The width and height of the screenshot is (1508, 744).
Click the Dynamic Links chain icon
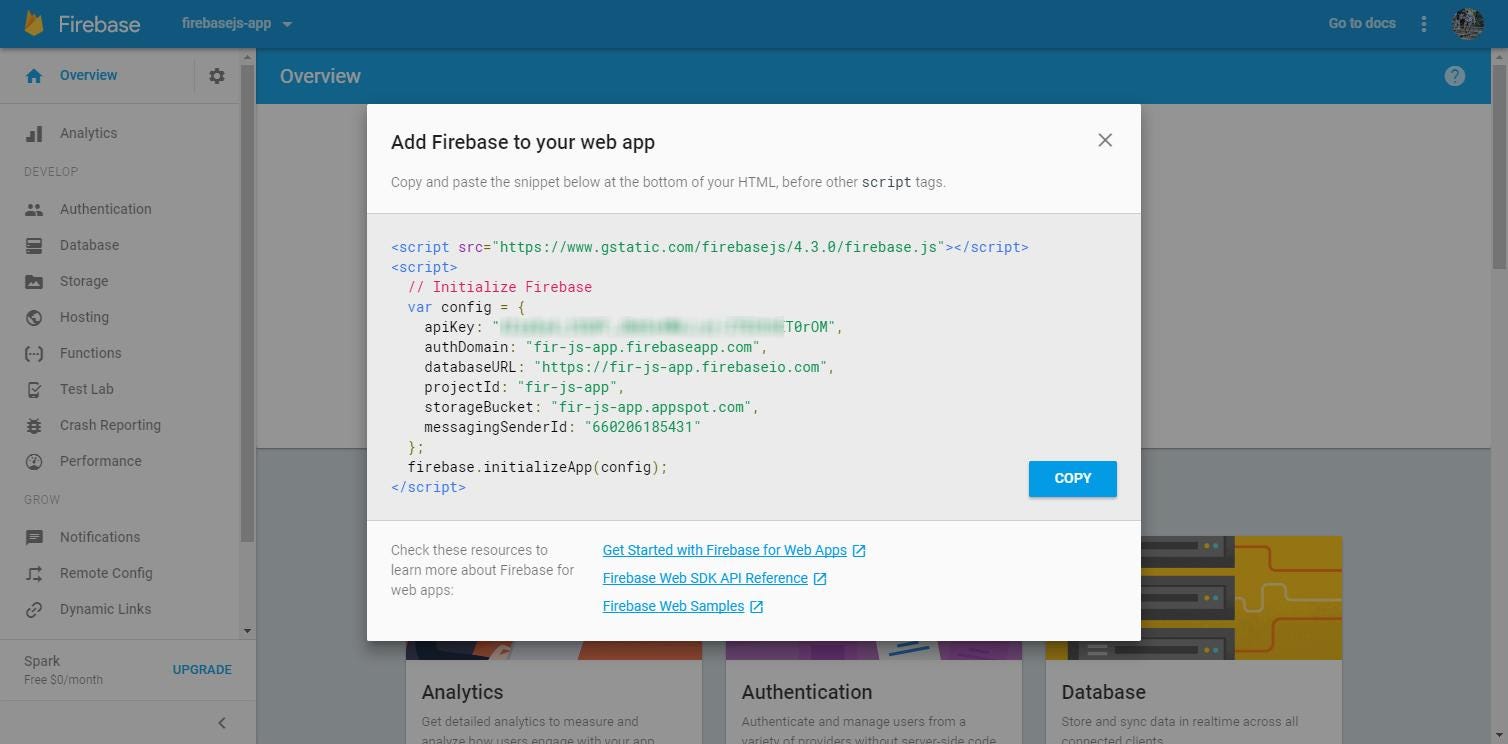pyautogui.click(x=34, y=609)
